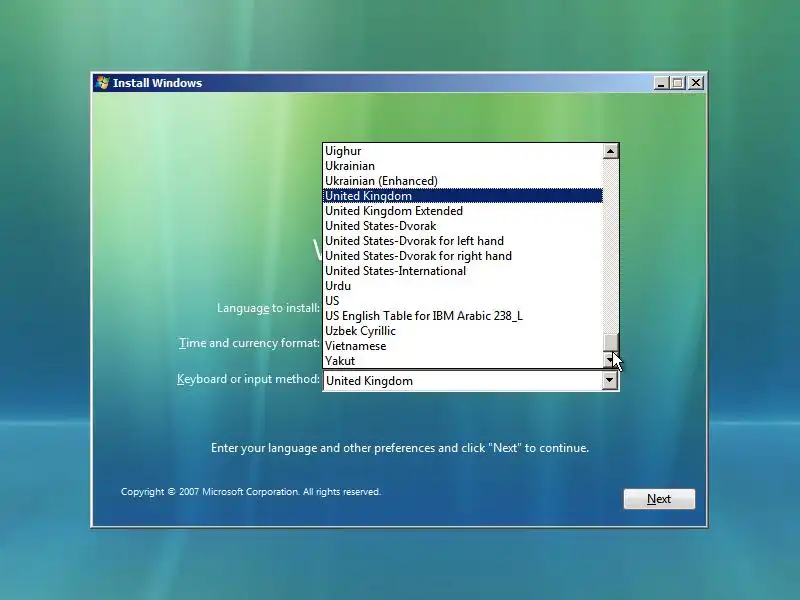Image resolution: width=800 pixels, height=600 pixels.
Task: Select US English Table for IBM Arabic 238_L
Action: [463, 316]
